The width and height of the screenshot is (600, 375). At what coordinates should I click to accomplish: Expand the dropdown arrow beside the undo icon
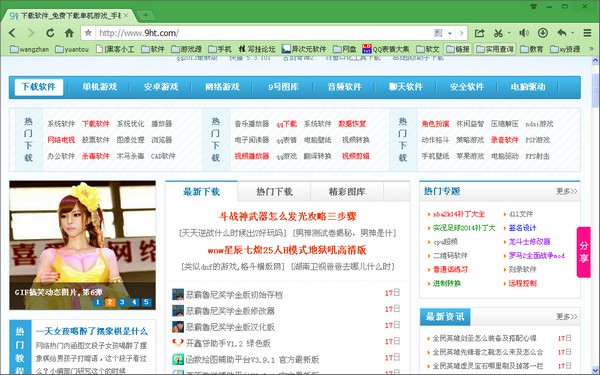click(x=572, y=33)
